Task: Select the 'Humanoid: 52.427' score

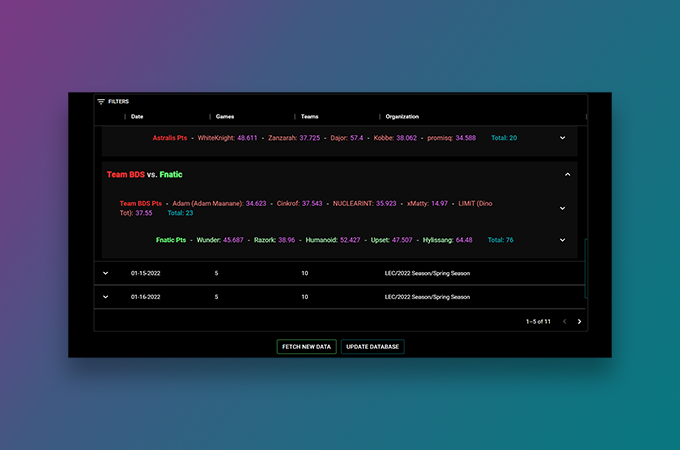Action: pos(333,240)
